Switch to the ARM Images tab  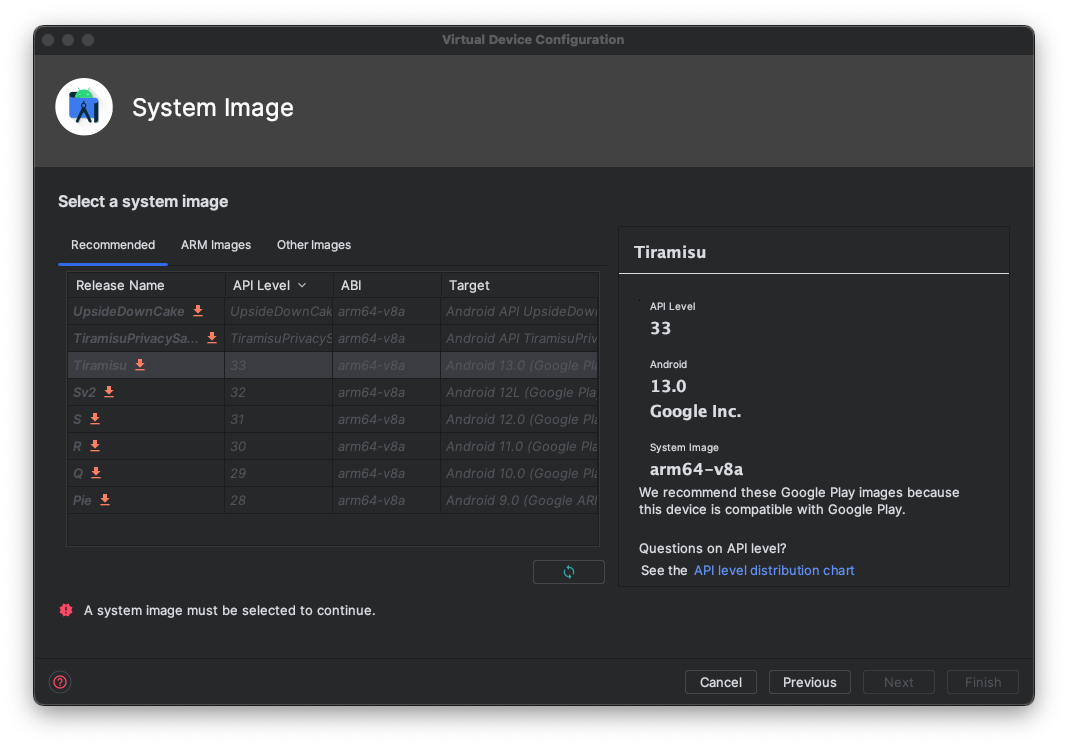pyautogui.click(x=216, y=245)
